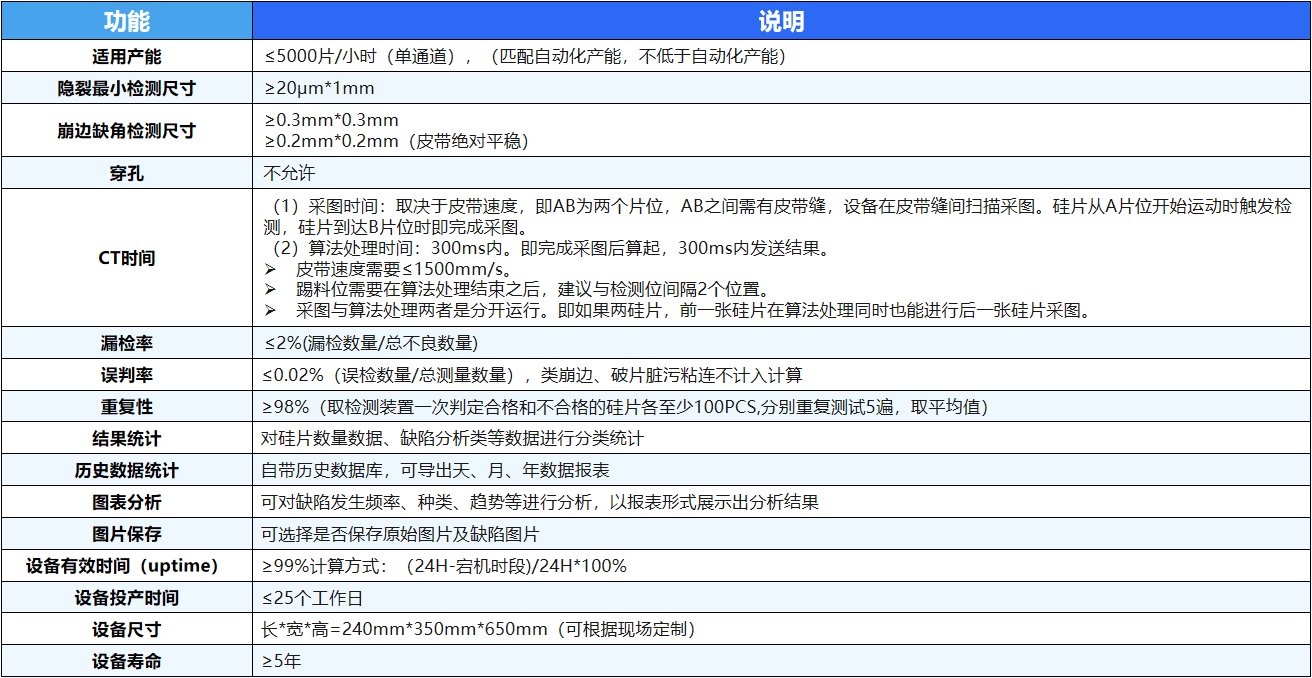Click the 设备投产时间 row label

point(126,598)
